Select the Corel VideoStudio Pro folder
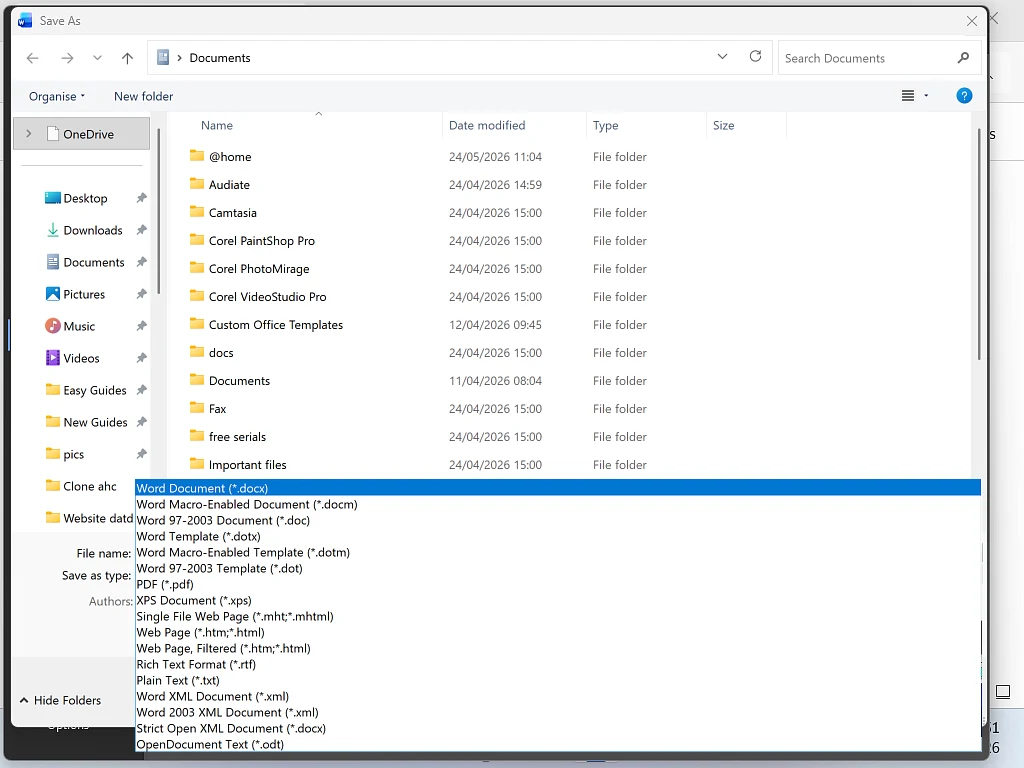The image size is (1024, 768). [x=267, y=297]
